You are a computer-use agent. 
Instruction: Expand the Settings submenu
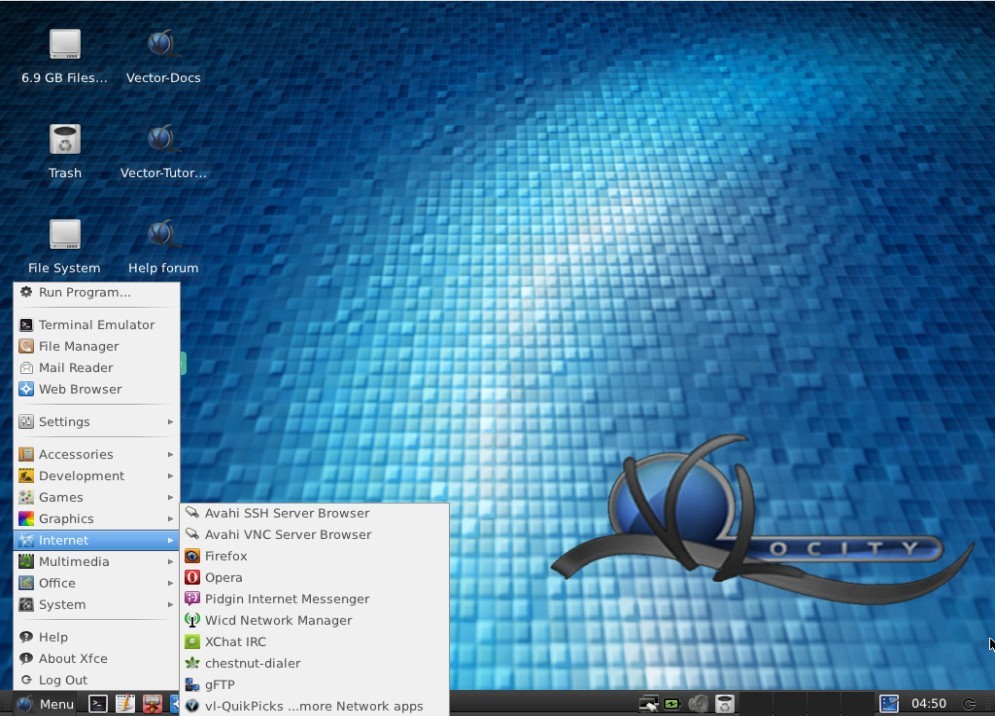pyautogui.click(x=96, y=422)
